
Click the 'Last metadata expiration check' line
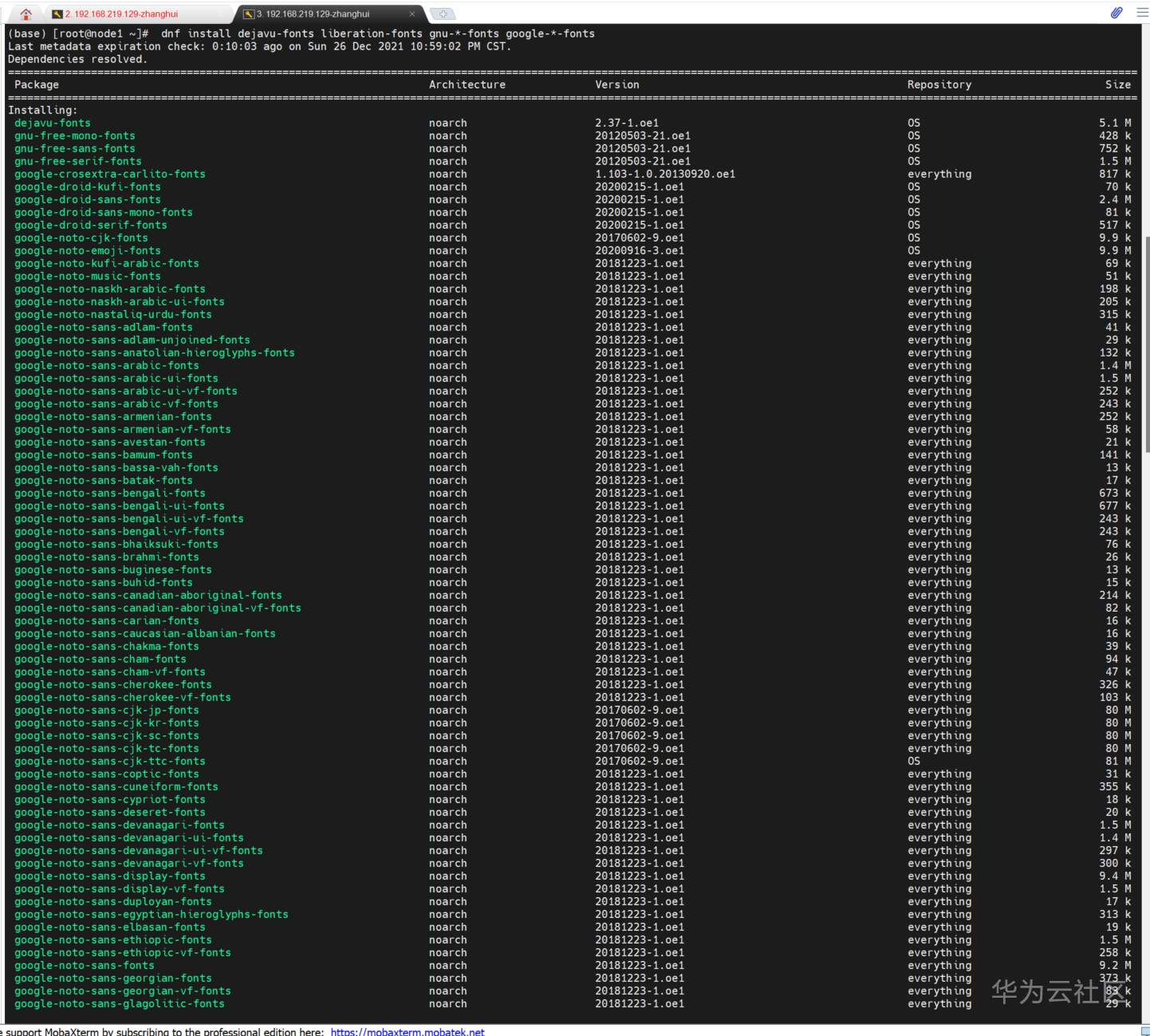click(x=260, y=46)
